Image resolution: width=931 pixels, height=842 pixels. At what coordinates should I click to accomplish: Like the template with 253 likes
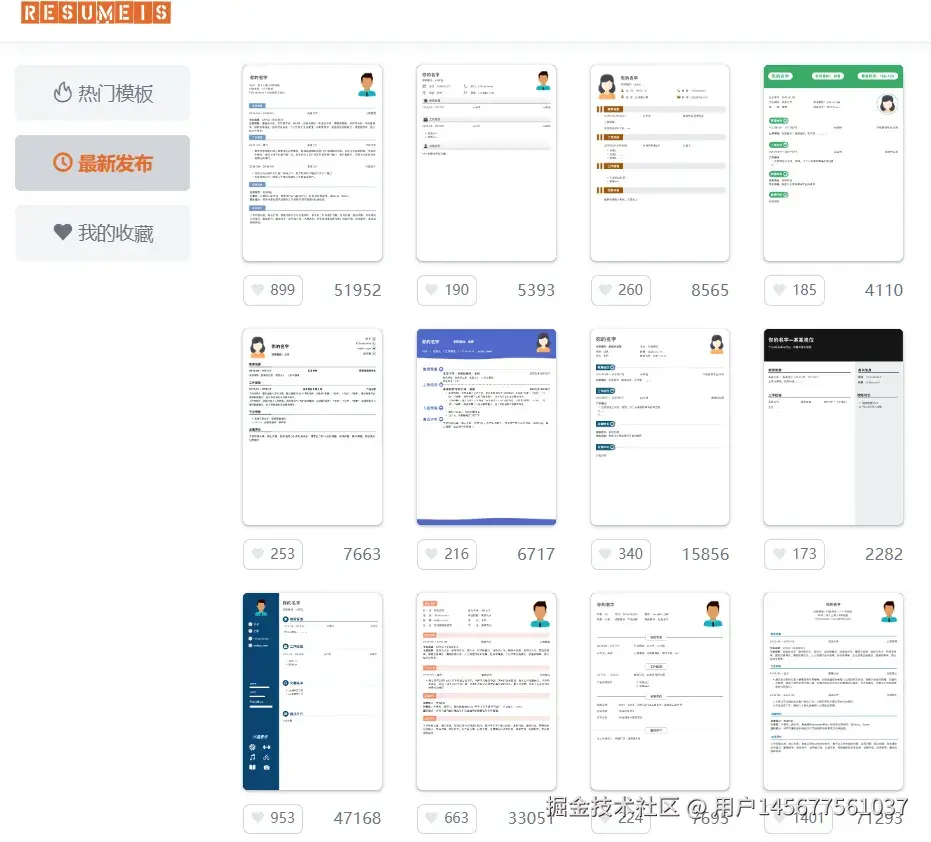pyautogui.click(x=273, y=554)
